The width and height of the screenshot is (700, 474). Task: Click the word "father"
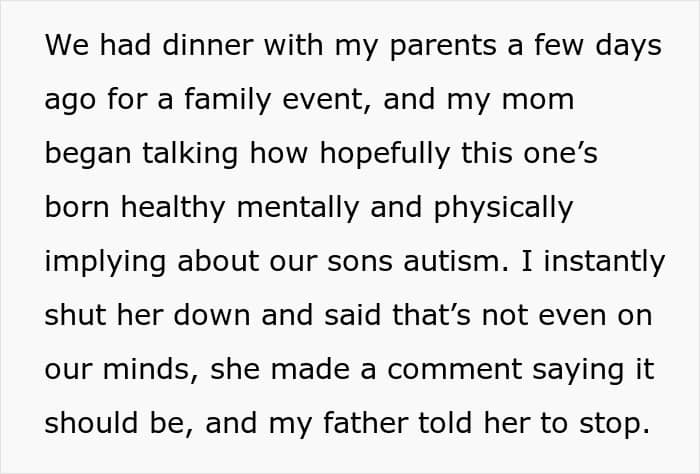click(365, 423)
